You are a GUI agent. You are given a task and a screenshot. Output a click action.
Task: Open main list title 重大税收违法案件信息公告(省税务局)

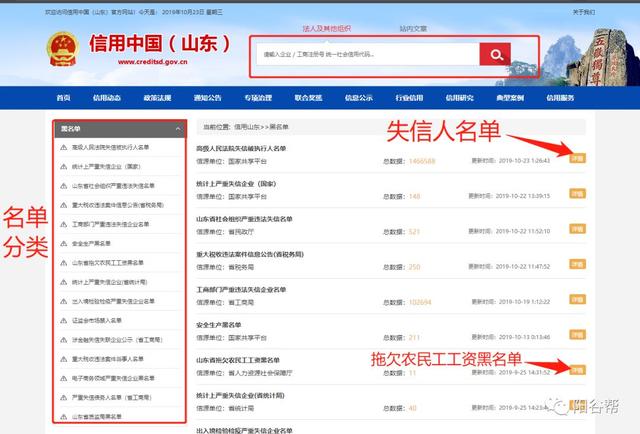[x=250, y=254]
